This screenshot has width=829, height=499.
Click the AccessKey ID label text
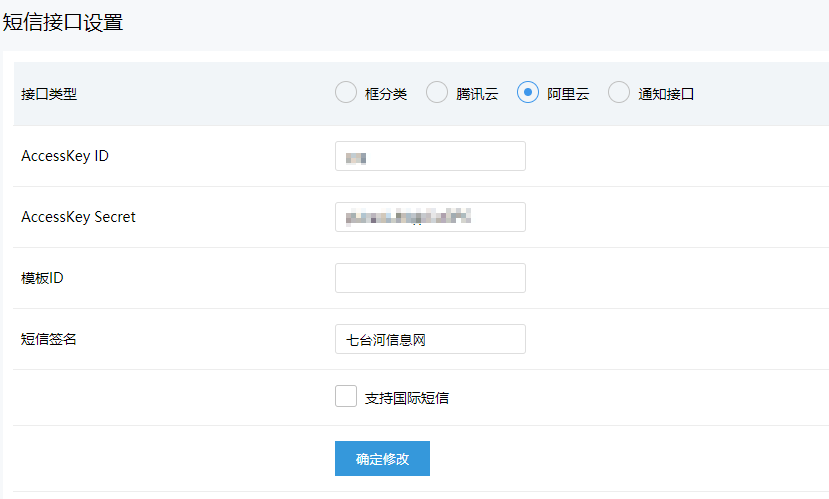tap(65, 156)
